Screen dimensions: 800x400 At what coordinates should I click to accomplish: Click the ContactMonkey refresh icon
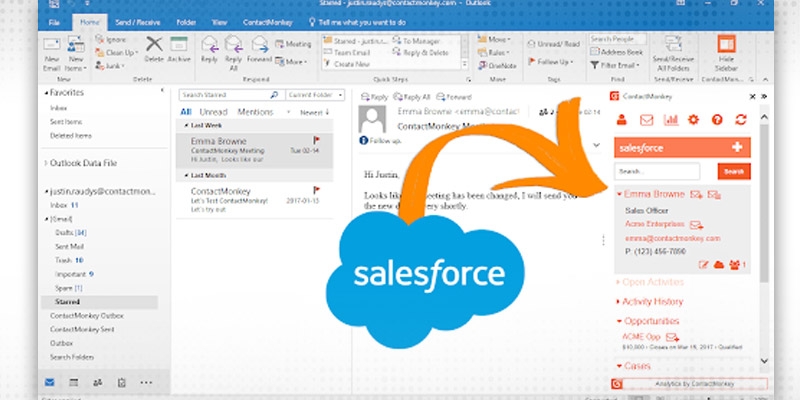741,120
